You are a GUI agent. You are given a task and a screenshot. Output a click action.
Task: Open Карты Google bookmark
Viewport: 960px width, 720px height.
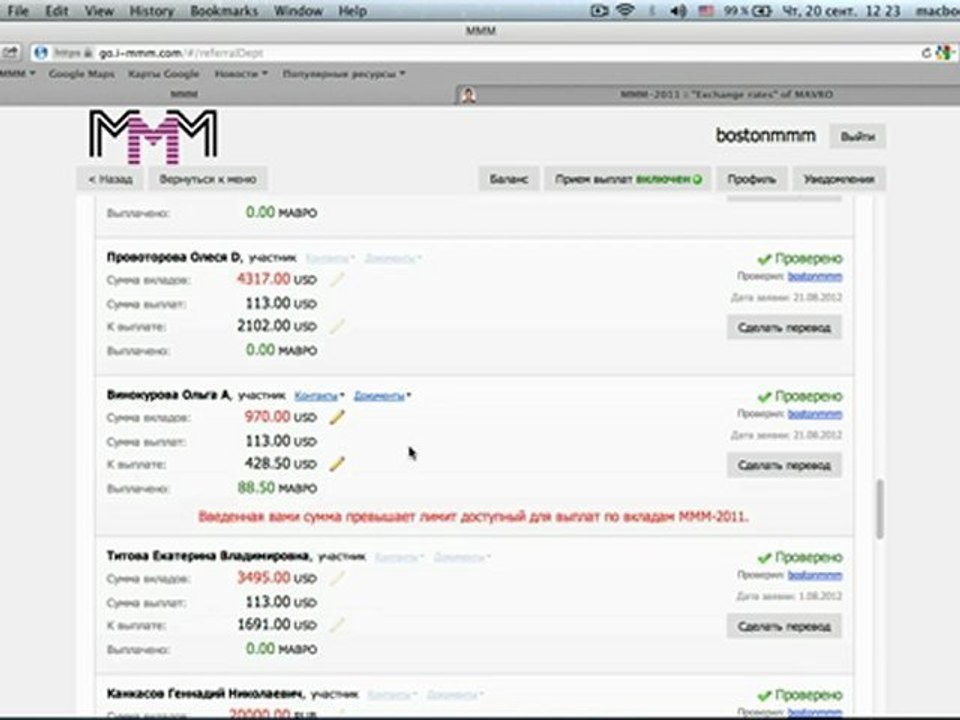click(163, 73)
